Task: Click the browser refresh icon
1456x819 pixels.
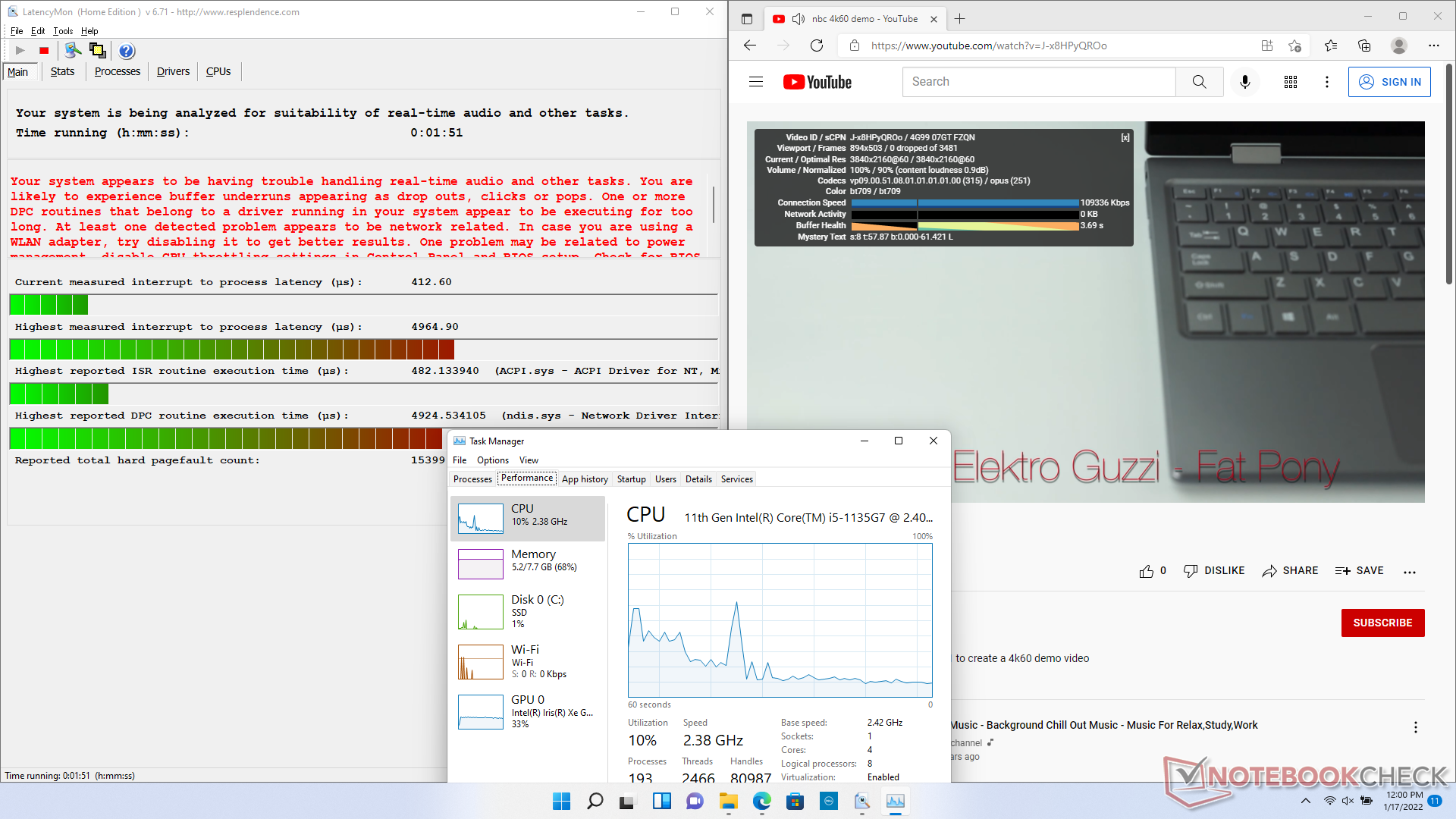Action: pyautogui.click(x=816, y=45)
